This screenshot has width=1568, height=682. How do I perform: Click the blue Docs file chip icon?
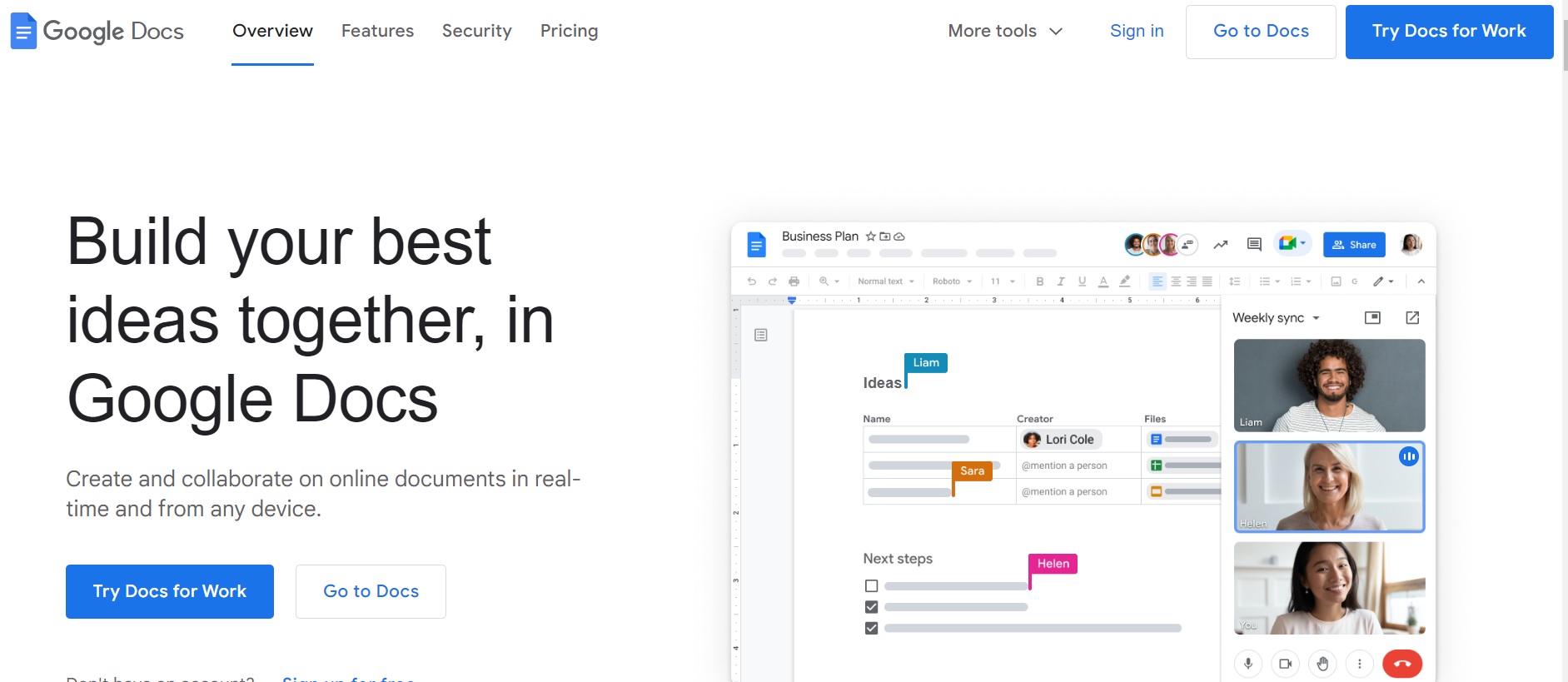click(x=1156, y=439)
